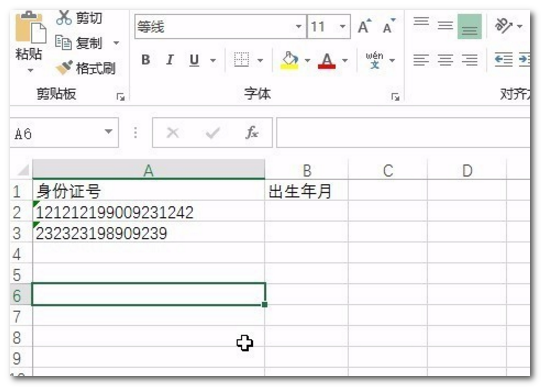The height and width of the screenshot is (387, 541).
Task: Click inside the formula bar input
Action: tap(403, 133)
